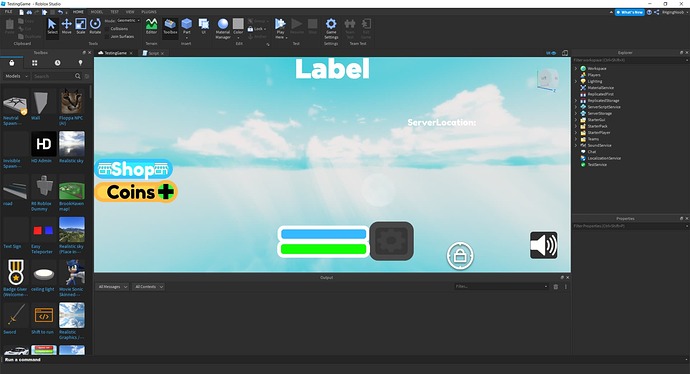Select ServerScriptService in Explorer
Viewport: 690px width, 374px height.
pos(603,107)
